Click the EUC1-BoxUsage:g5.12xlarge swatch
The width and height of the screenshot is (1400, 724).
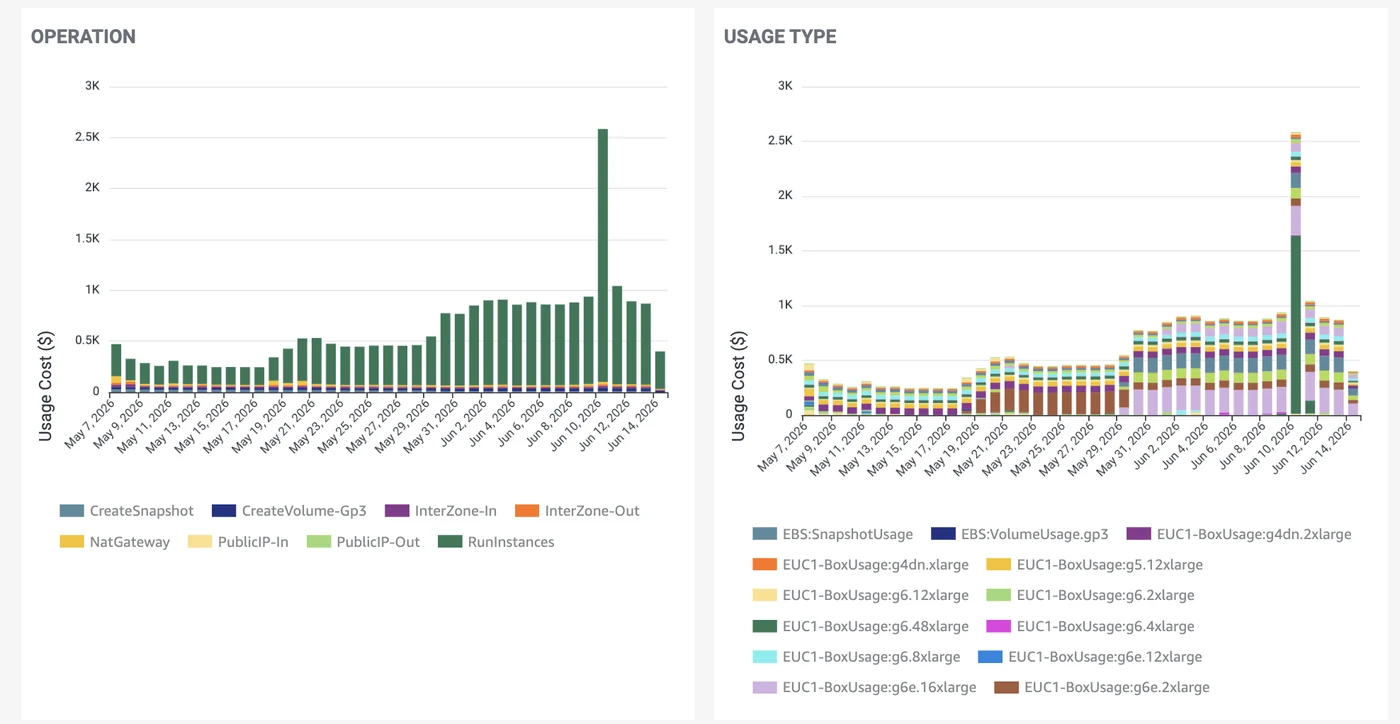(999, 565)
